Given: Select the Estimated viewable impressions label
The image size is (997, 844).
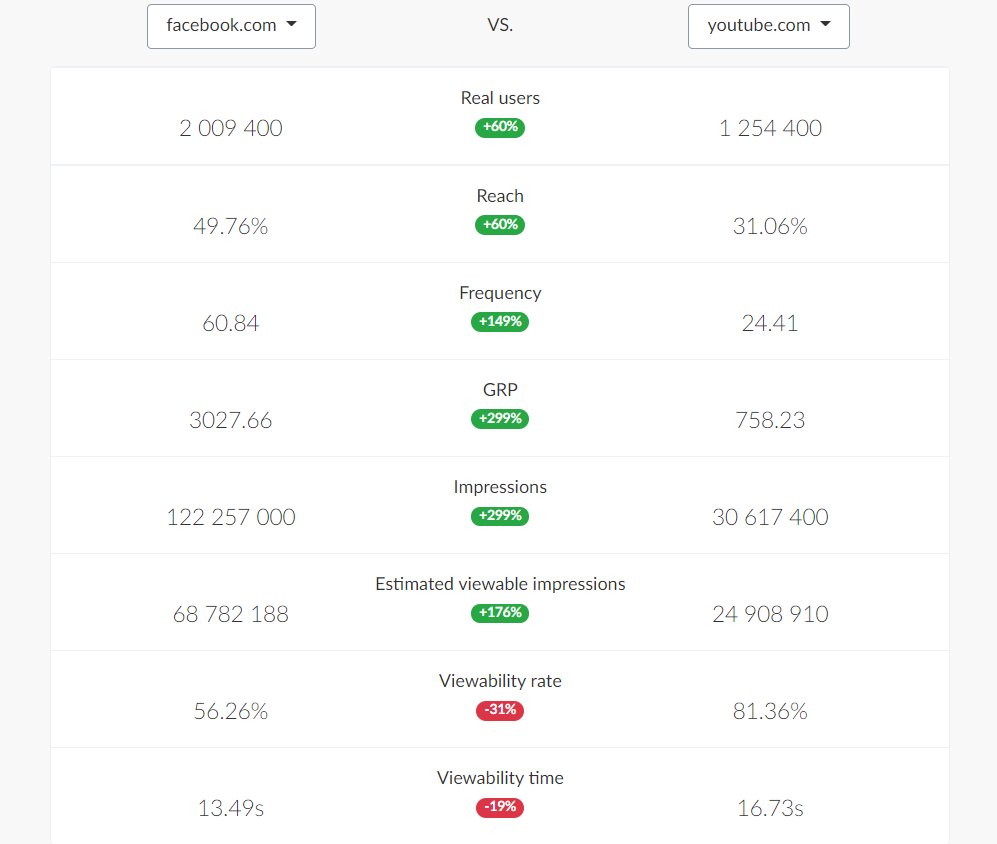Looking at the screenshot, I should pyautogui.click(x=500, y=584).
